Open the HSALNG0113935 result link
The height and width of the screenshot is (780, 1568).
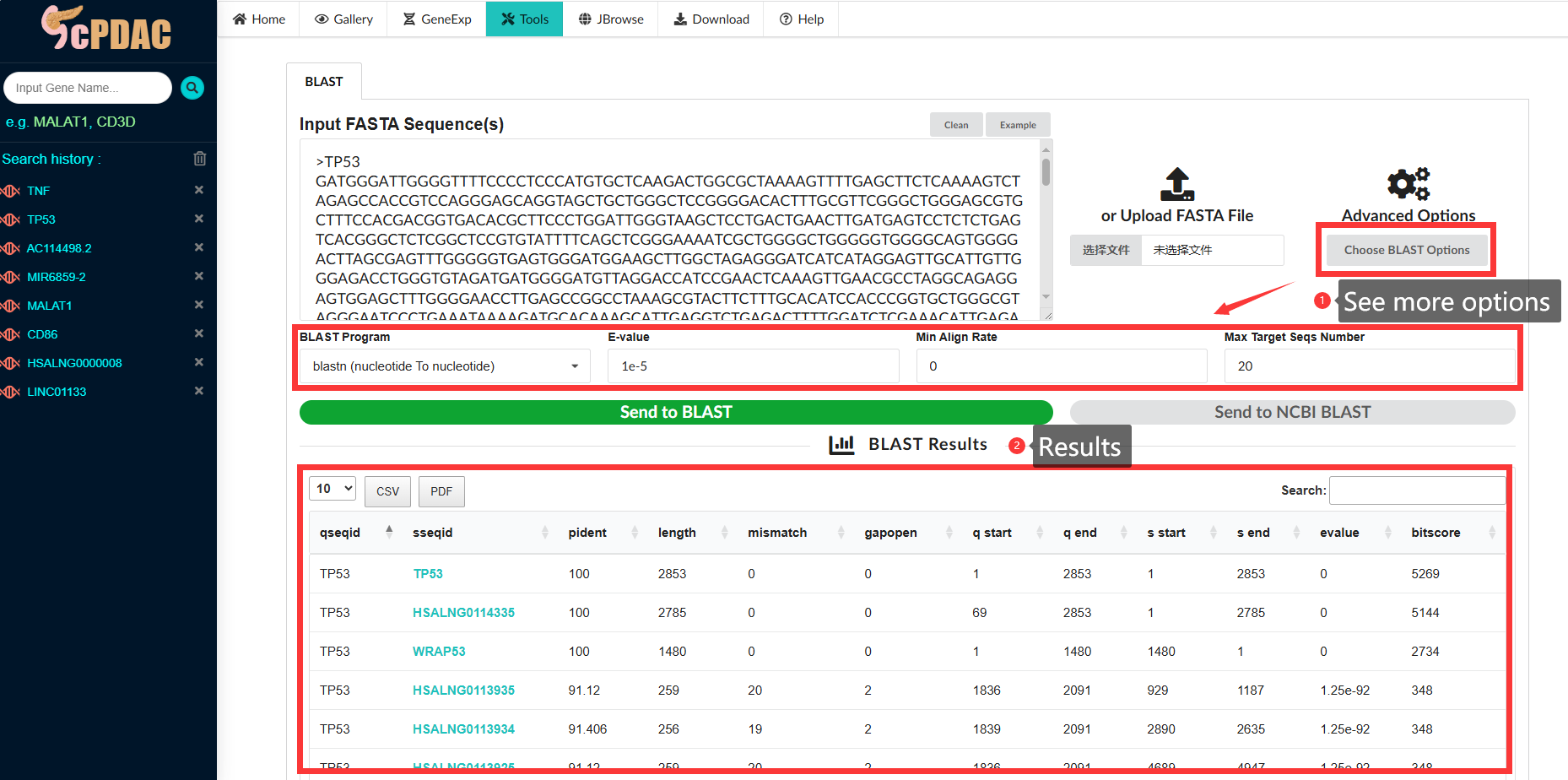click(463, 691)
